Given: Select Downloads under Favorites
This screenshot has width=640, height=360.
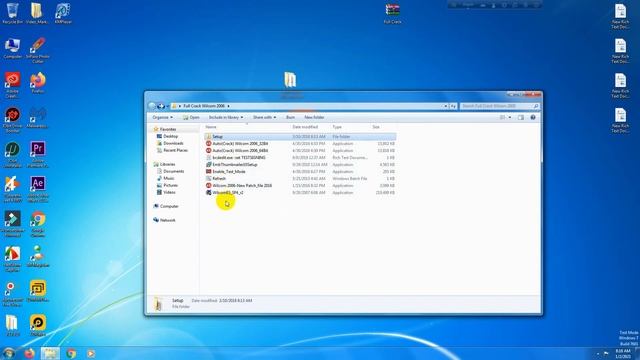Looking at the screenshot, I should click(173, 143).
